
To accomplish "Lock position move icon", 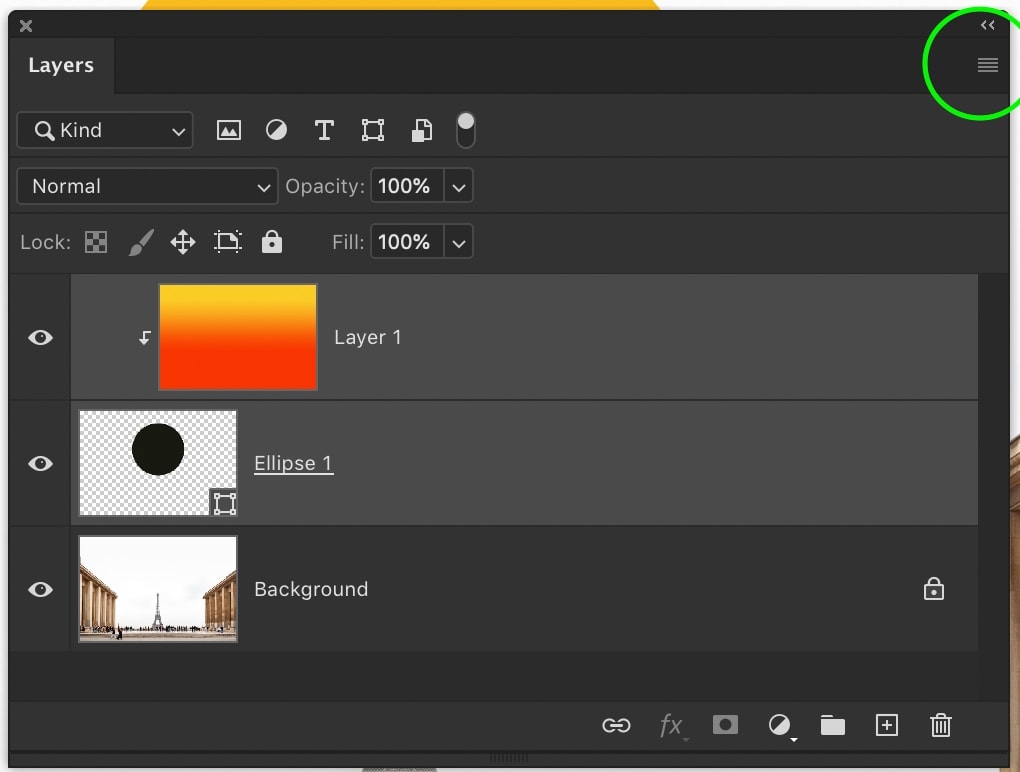I will coord(183,242).
